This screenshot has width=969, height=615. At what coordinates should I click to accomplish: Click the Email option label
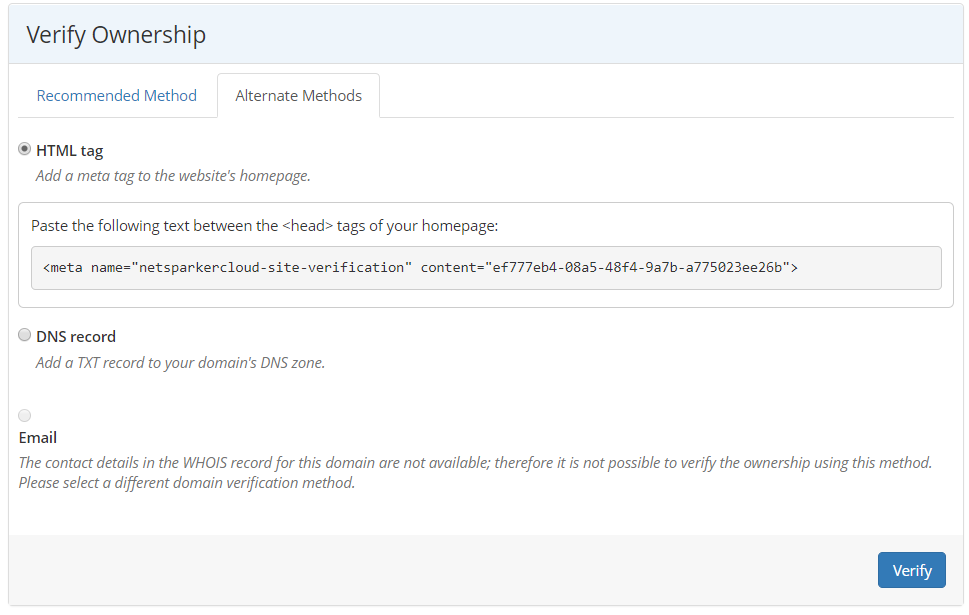click(x=38, y=437)
